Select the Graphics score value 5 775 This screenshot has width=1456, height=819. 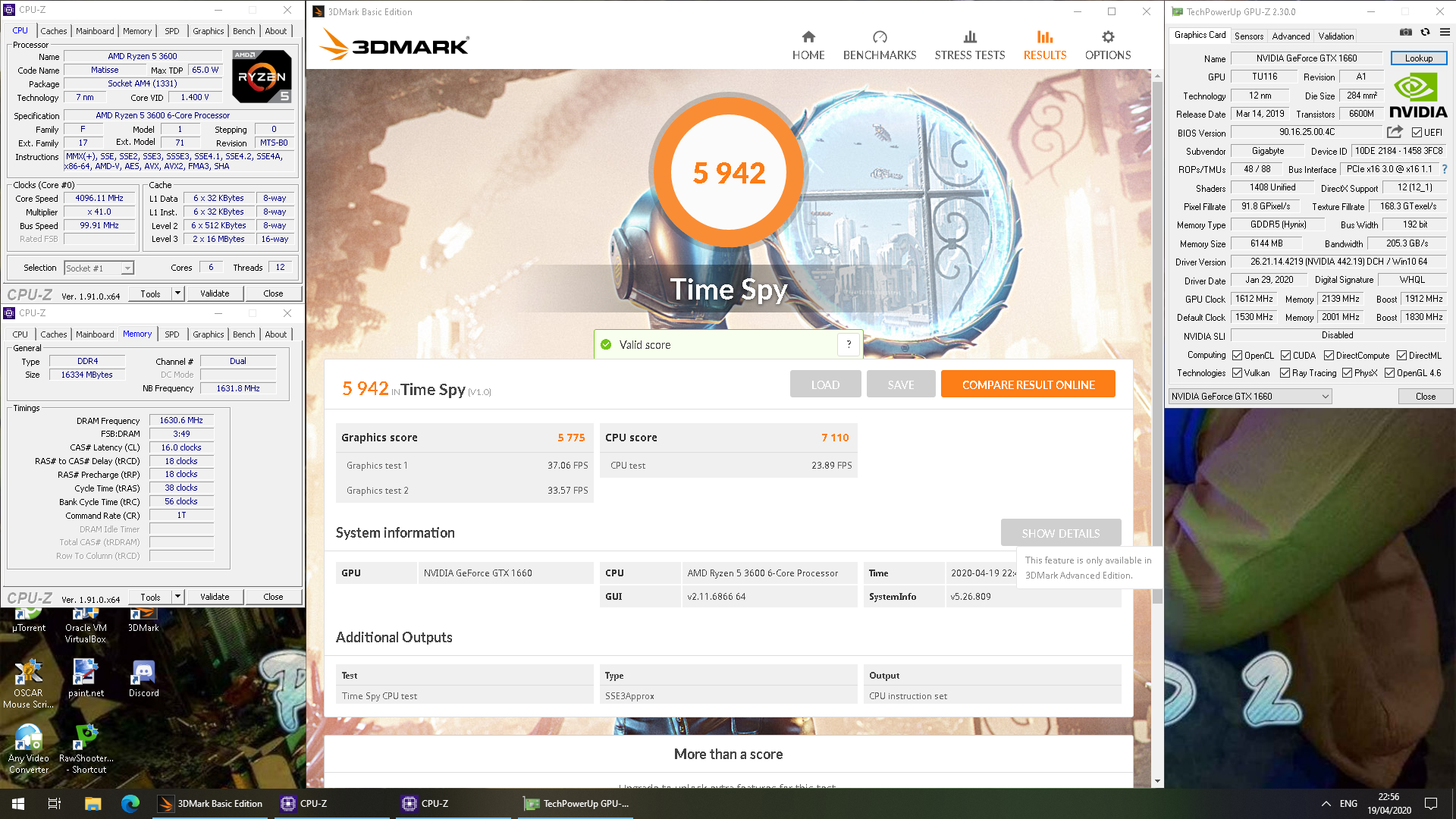[571, 438]
